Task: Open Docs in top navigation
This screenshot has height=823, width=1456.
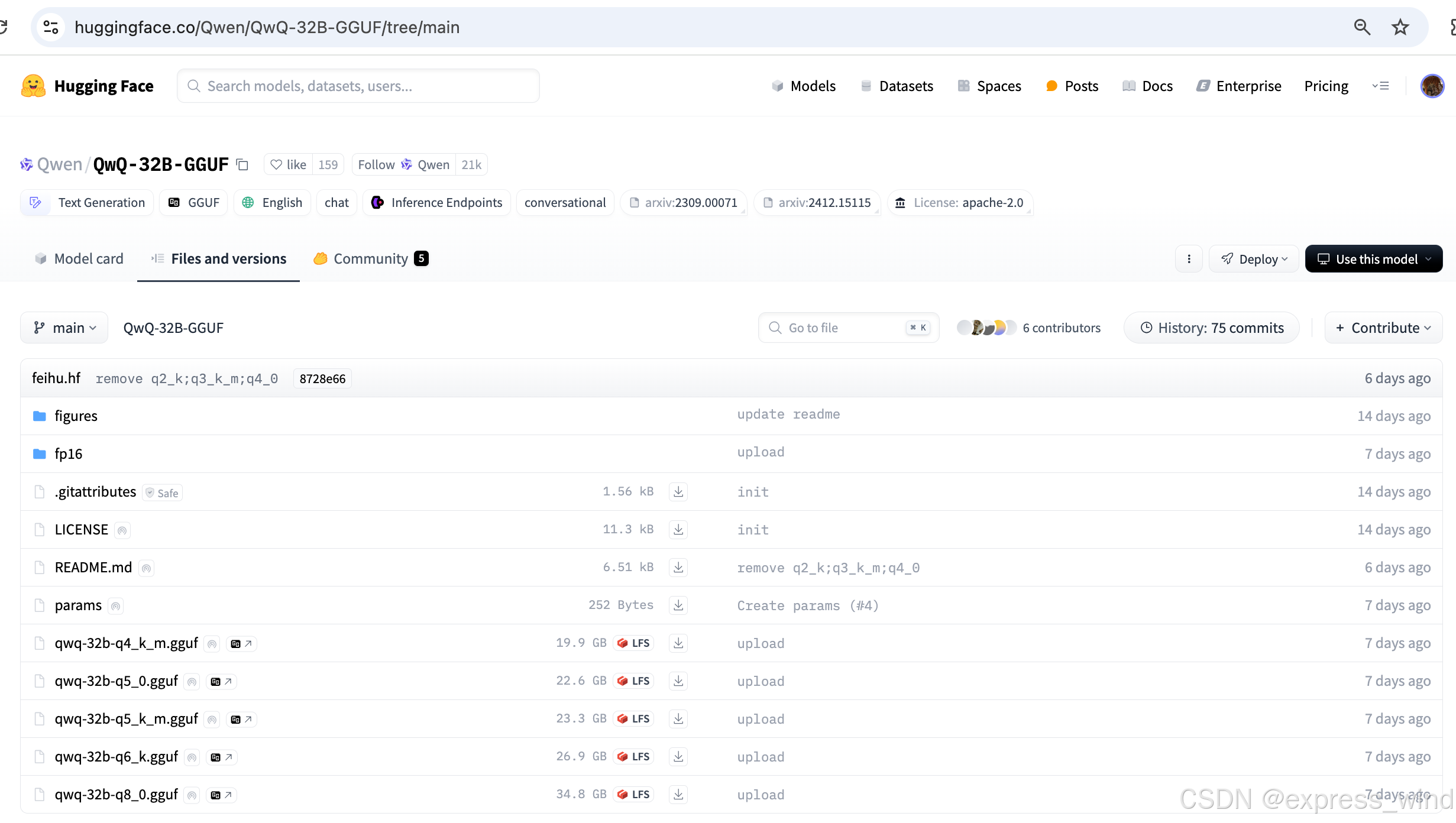Action: pos(1148,86)
